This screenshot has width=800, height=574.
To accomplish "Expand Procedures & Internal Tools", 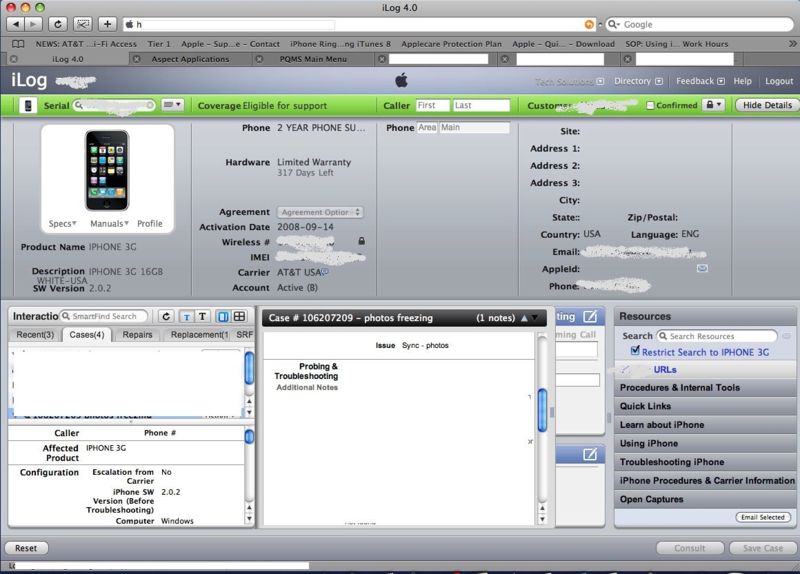I will [705, 388].
